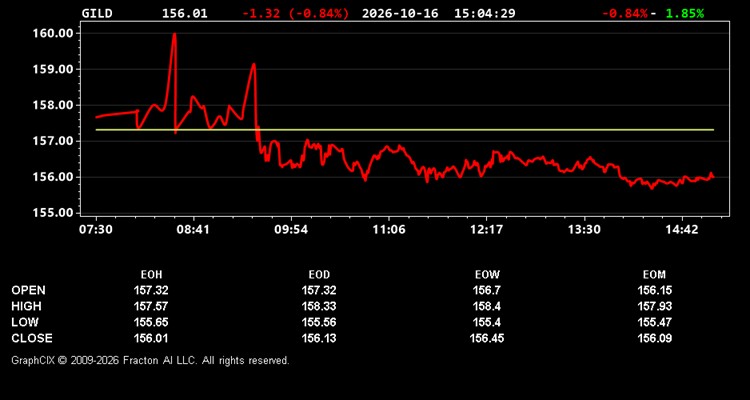
Task: Click EOD open value 157.32
Action: point(319,290)
